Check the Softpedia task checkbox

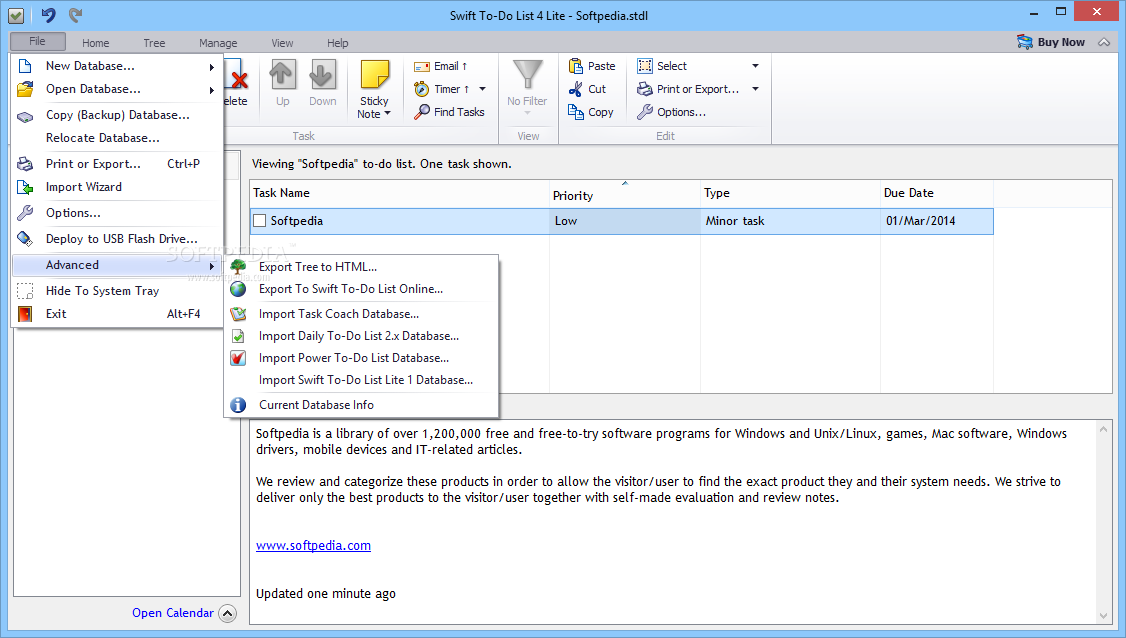pyautogui.click(x=259, y=221)
